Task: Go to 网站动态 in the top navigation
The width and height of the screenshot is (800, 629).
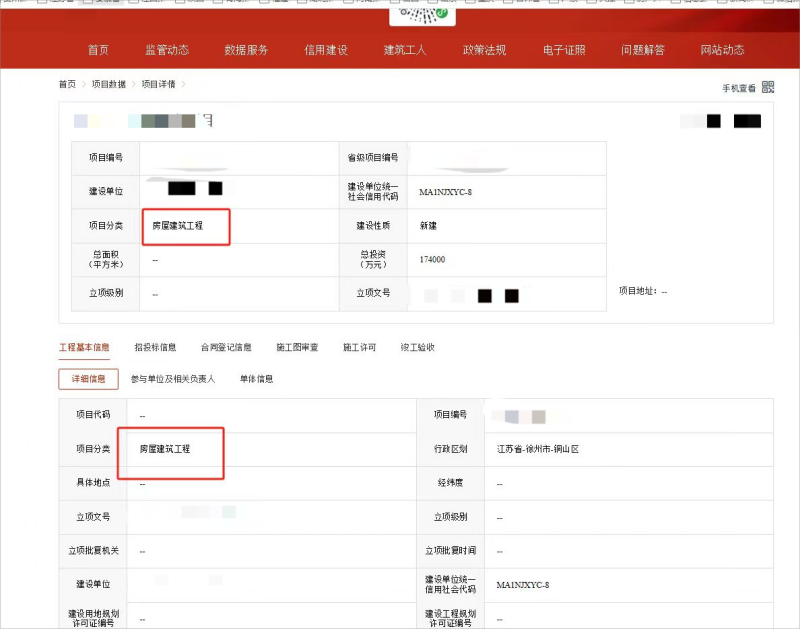Action: [722, 50]
